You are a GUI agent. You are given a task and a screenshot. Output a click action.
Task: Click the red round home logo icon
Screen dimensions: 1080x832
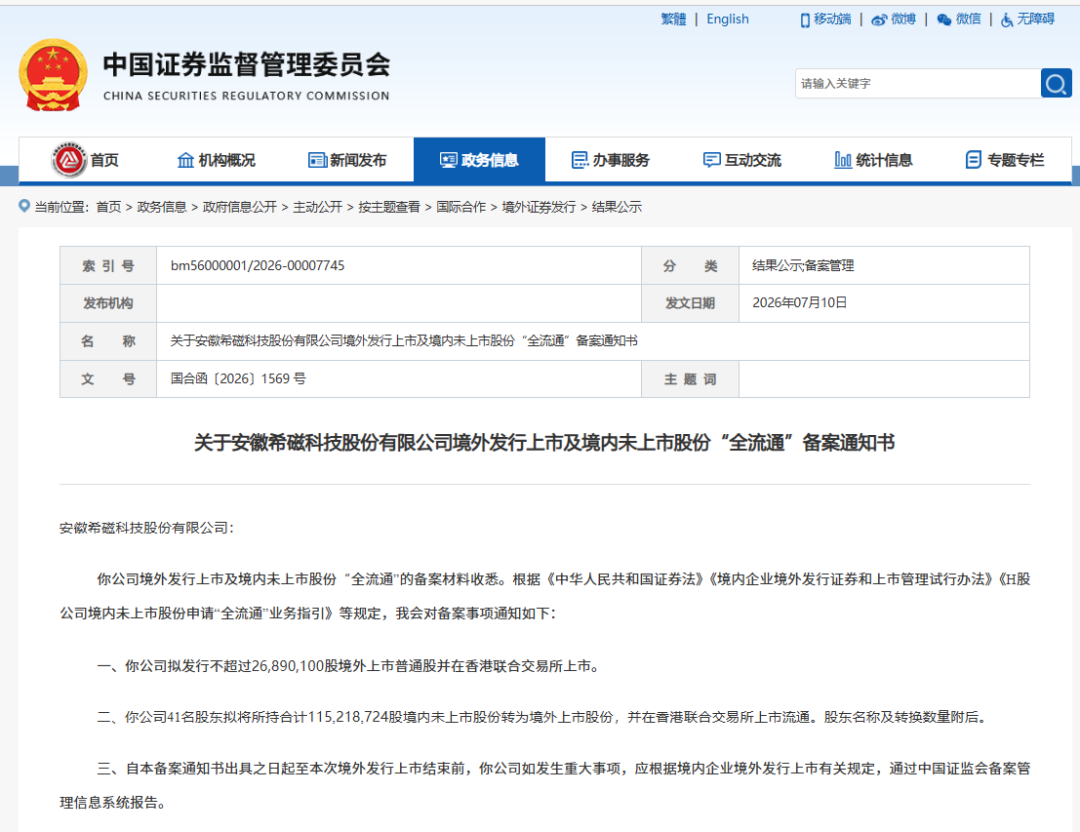(68, 160)
